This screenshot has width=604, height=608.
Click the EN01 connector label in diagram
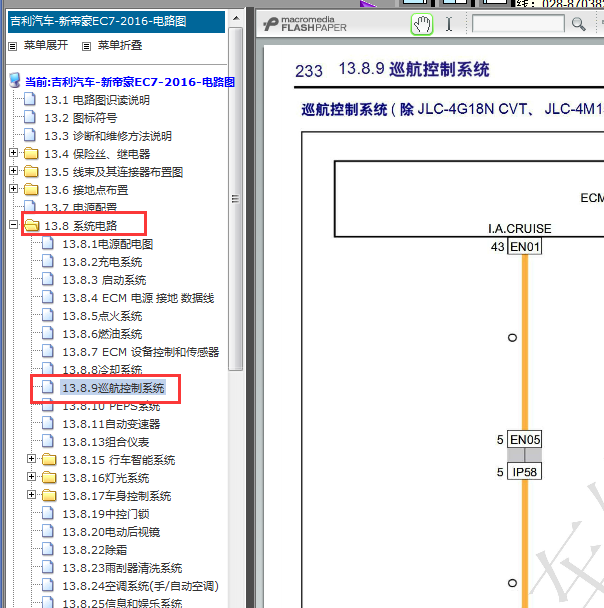click(x=525, y=247)
